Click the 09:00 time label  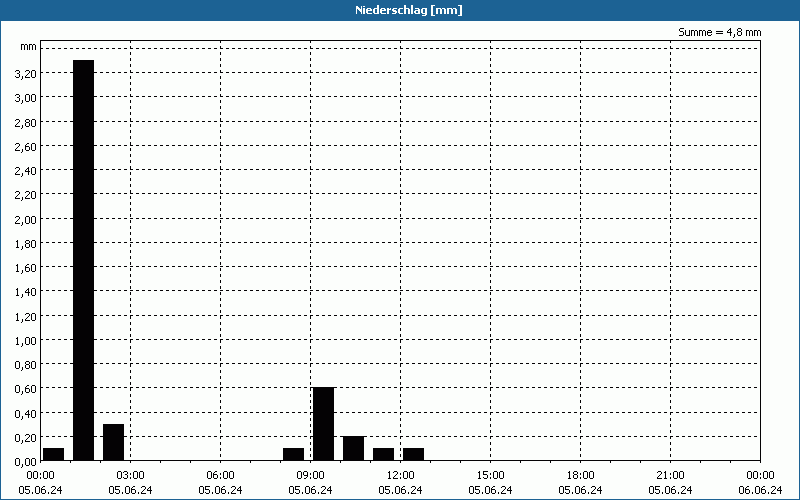point(310,476)
